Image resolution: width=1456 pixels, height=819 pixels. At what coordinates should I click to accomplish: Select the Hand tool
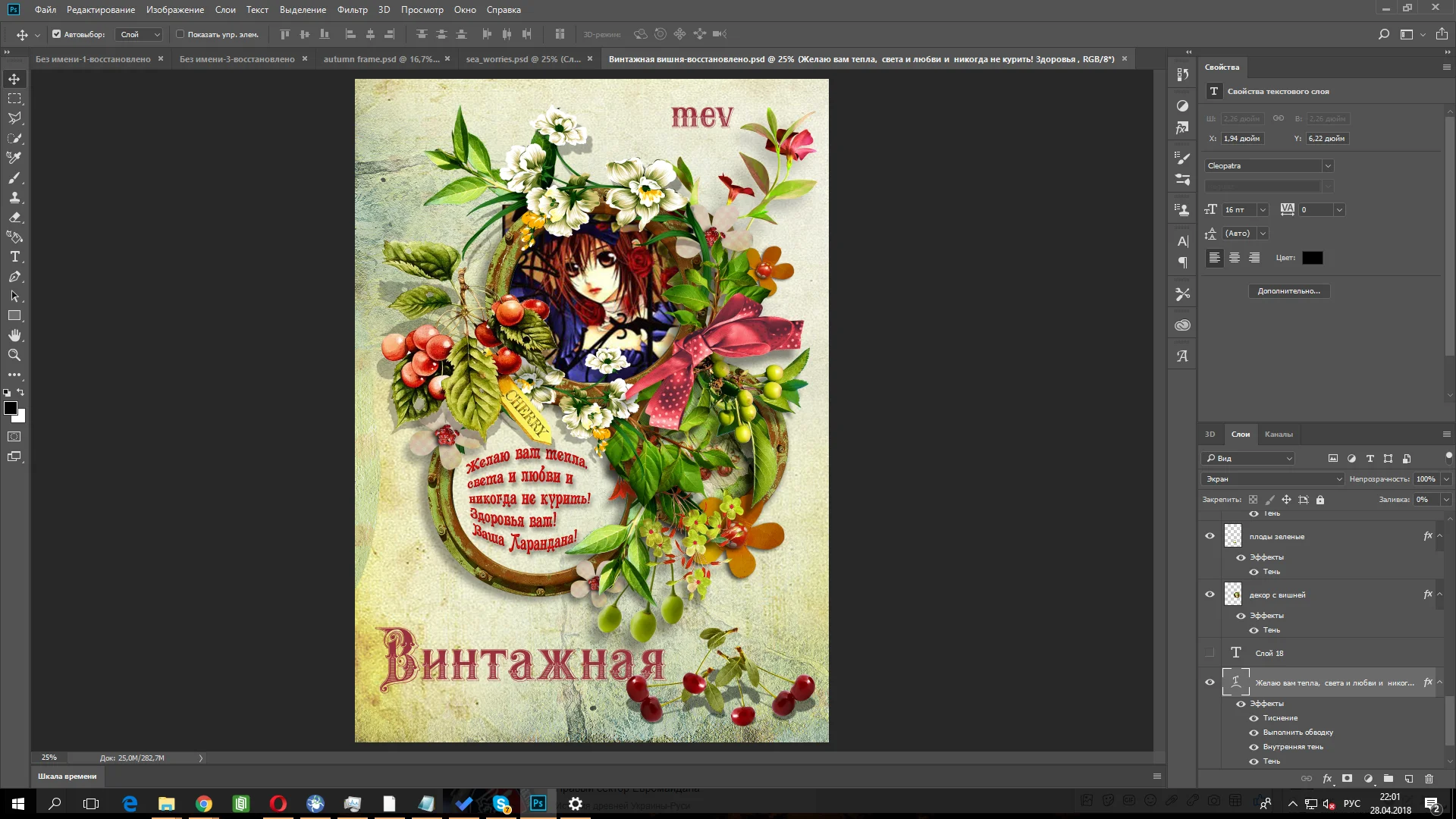14,335
